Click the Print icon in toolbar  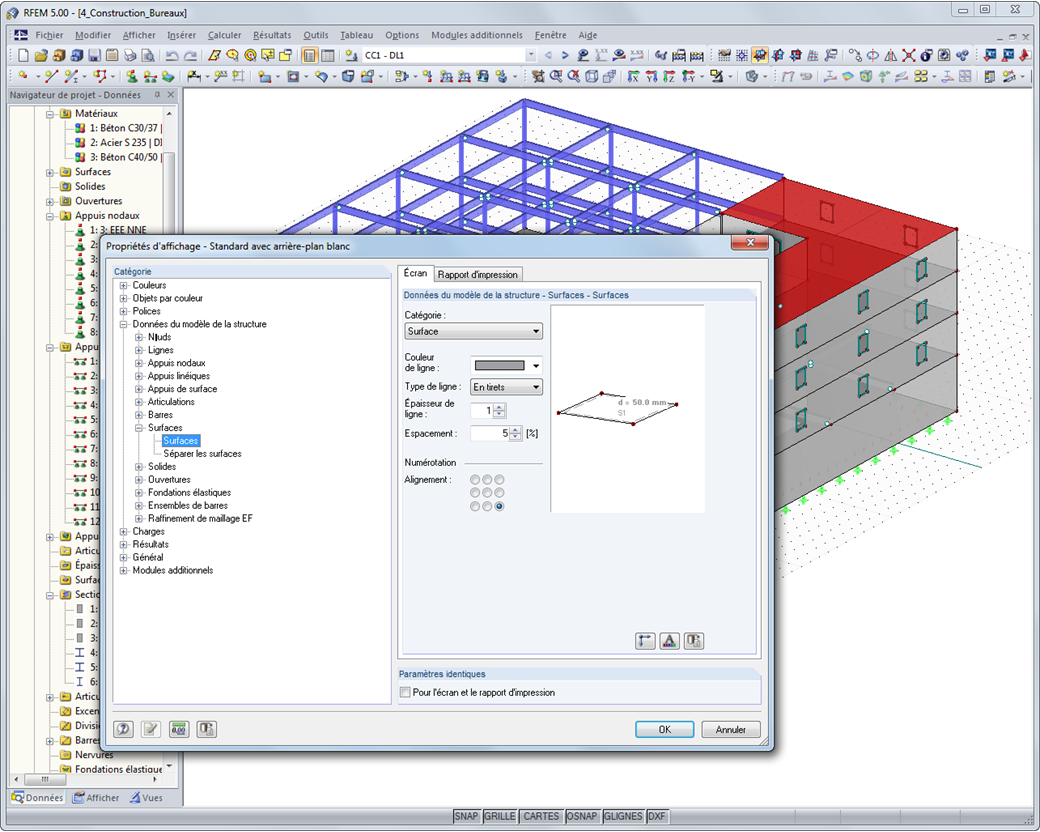coord(131,56)
